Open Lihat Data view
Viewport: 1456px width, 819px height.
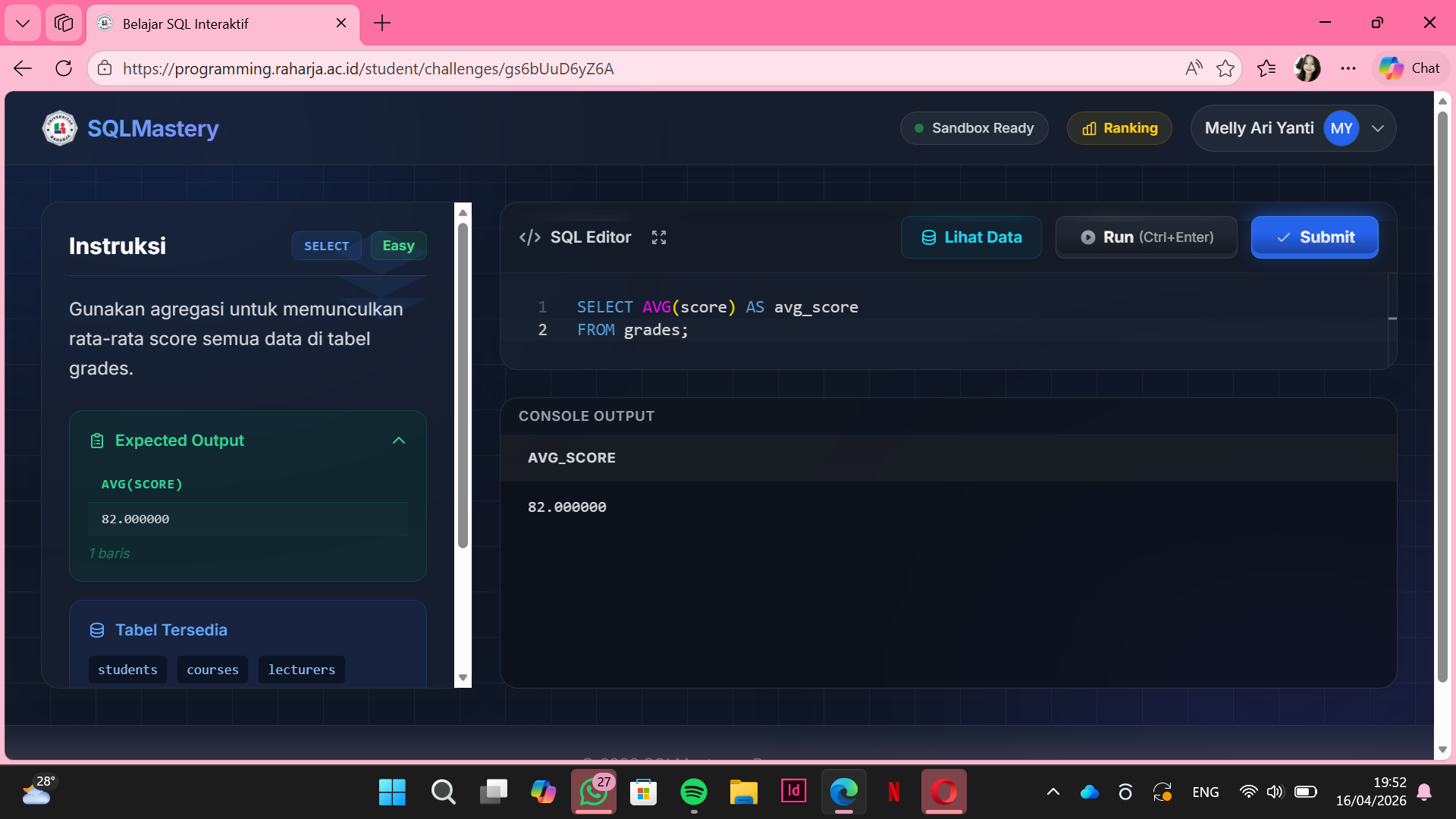pyautogui.click(x=971, y=237)
